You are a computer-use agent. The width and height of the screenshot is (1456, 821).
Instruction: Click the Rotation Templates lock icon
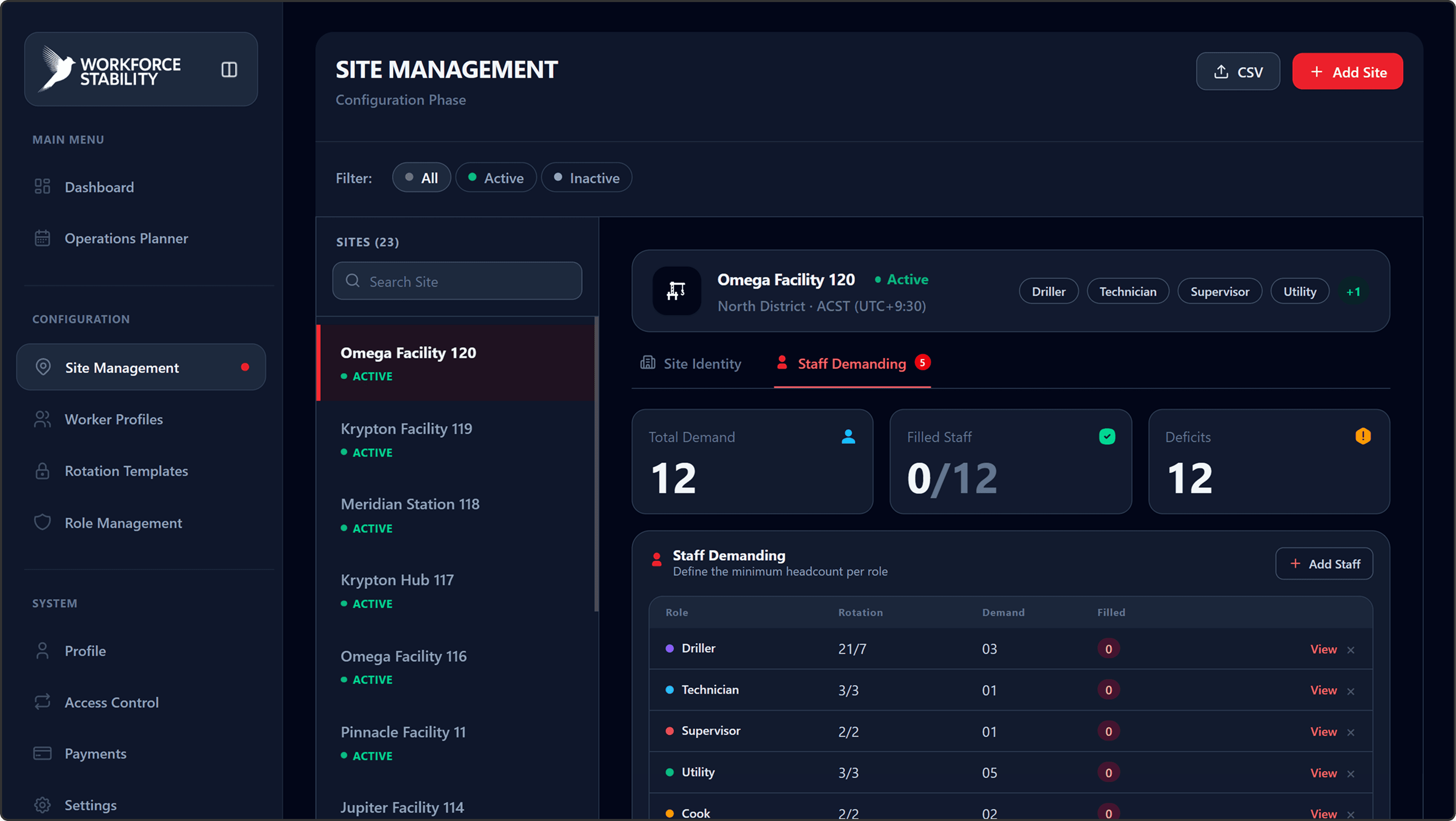(43, 471)
